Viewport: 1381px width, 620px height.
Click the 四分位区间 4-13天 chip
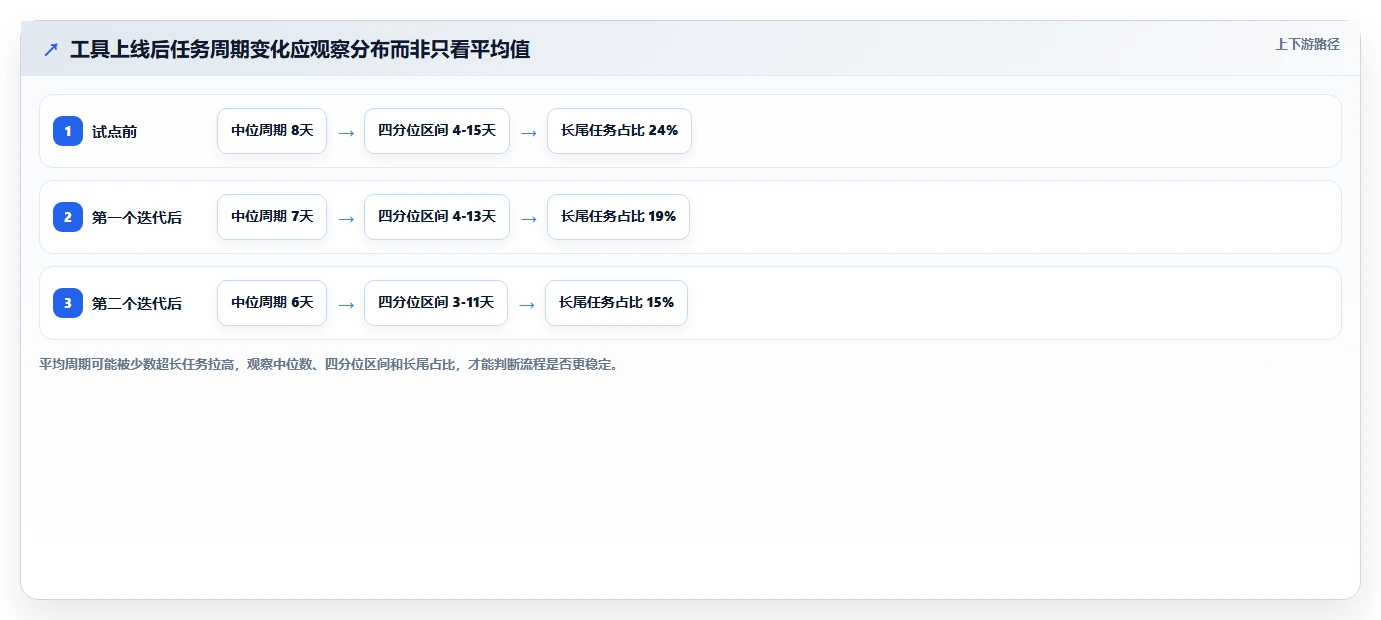coord(437,217)
